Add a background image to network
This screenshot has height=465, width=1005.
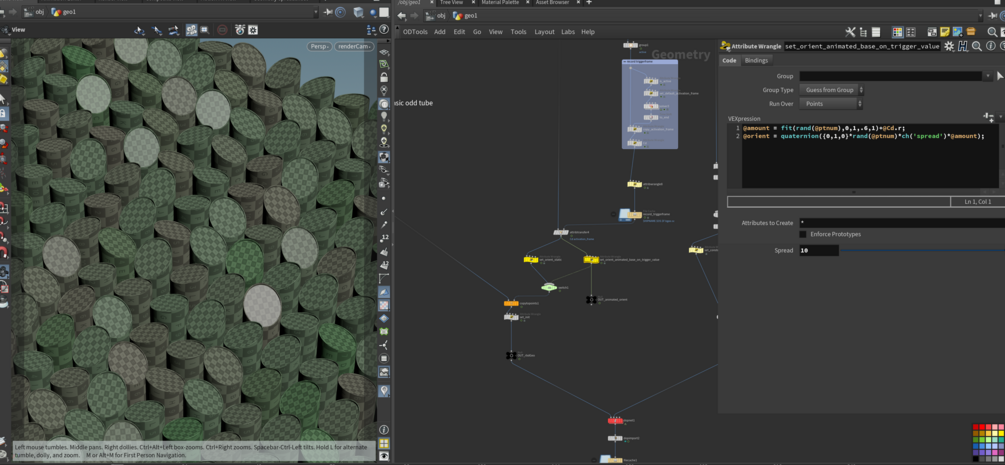coord(957,32)
